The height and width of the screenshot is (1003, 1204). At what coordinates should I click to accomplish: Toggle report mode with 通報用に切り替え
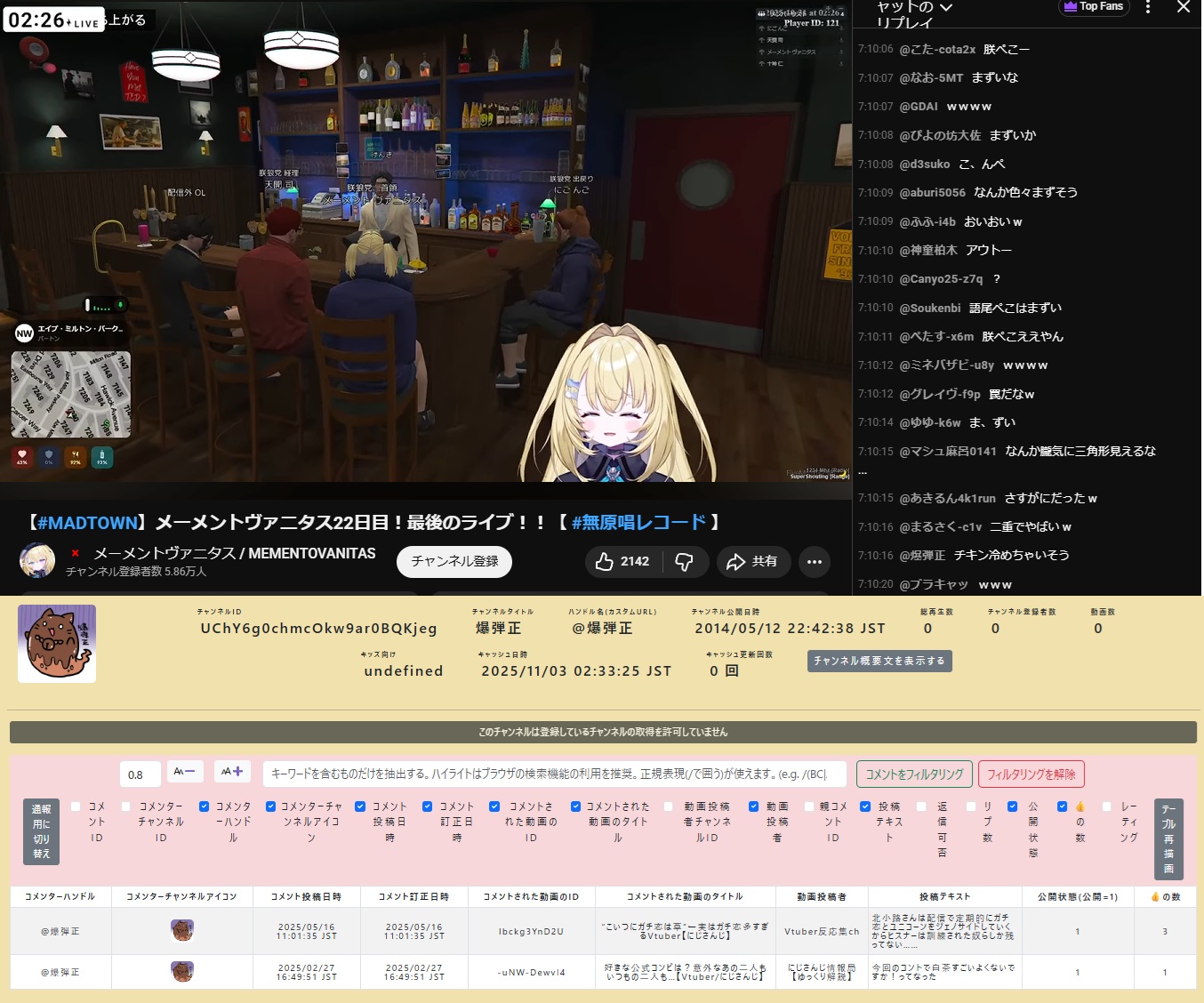click(41, 831)
